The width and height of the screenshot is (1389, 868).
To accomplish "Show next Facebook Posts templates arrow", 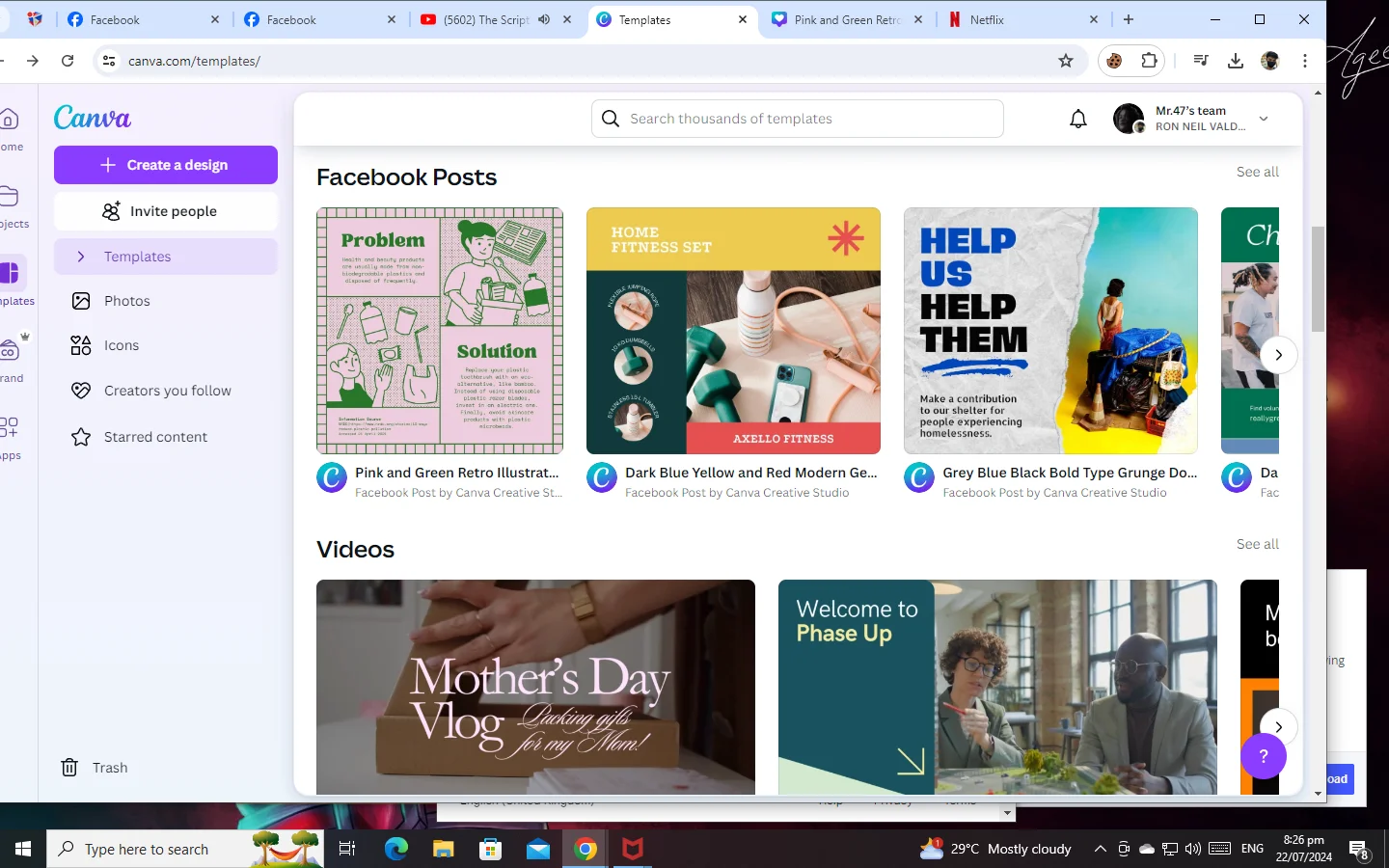I will tap(1278, 355).
